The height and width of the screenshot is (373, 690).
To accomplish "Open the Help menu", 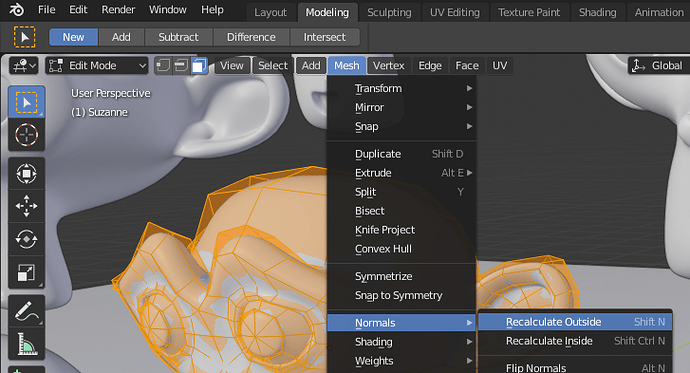I will click(x=213, y=10).
